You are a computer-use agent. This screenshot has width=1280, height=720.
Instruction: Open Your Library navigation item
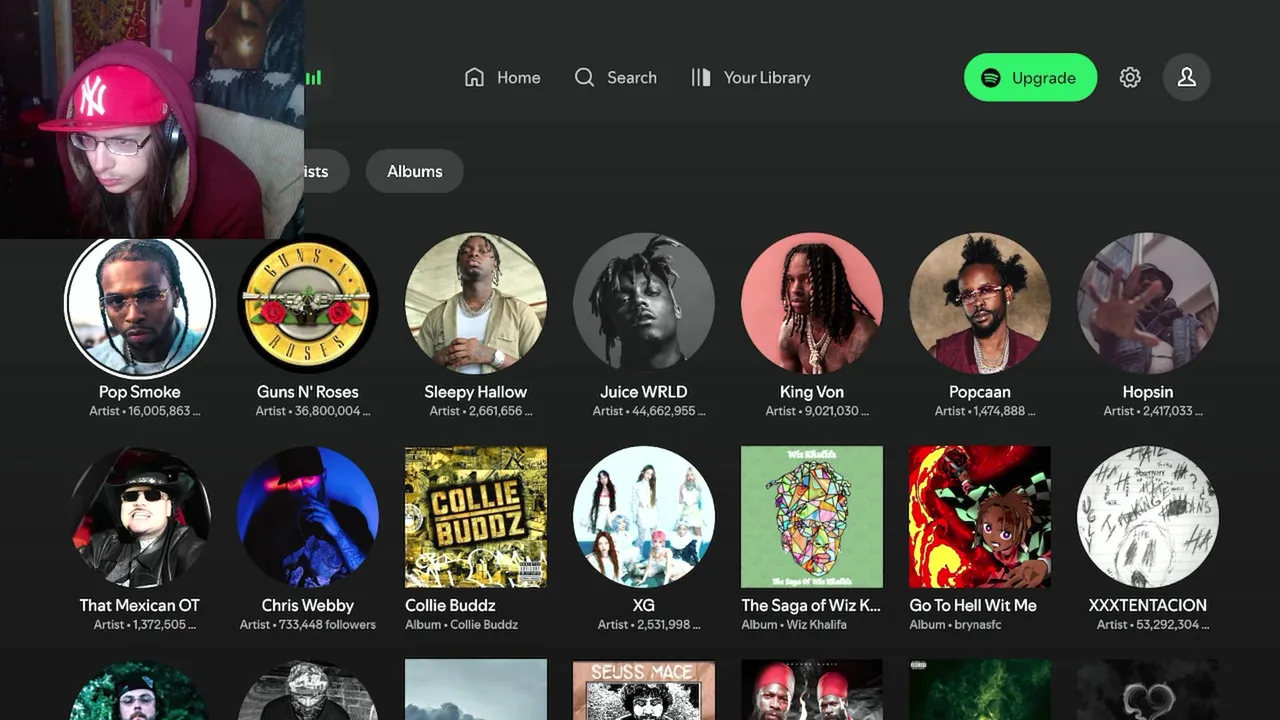750,77
